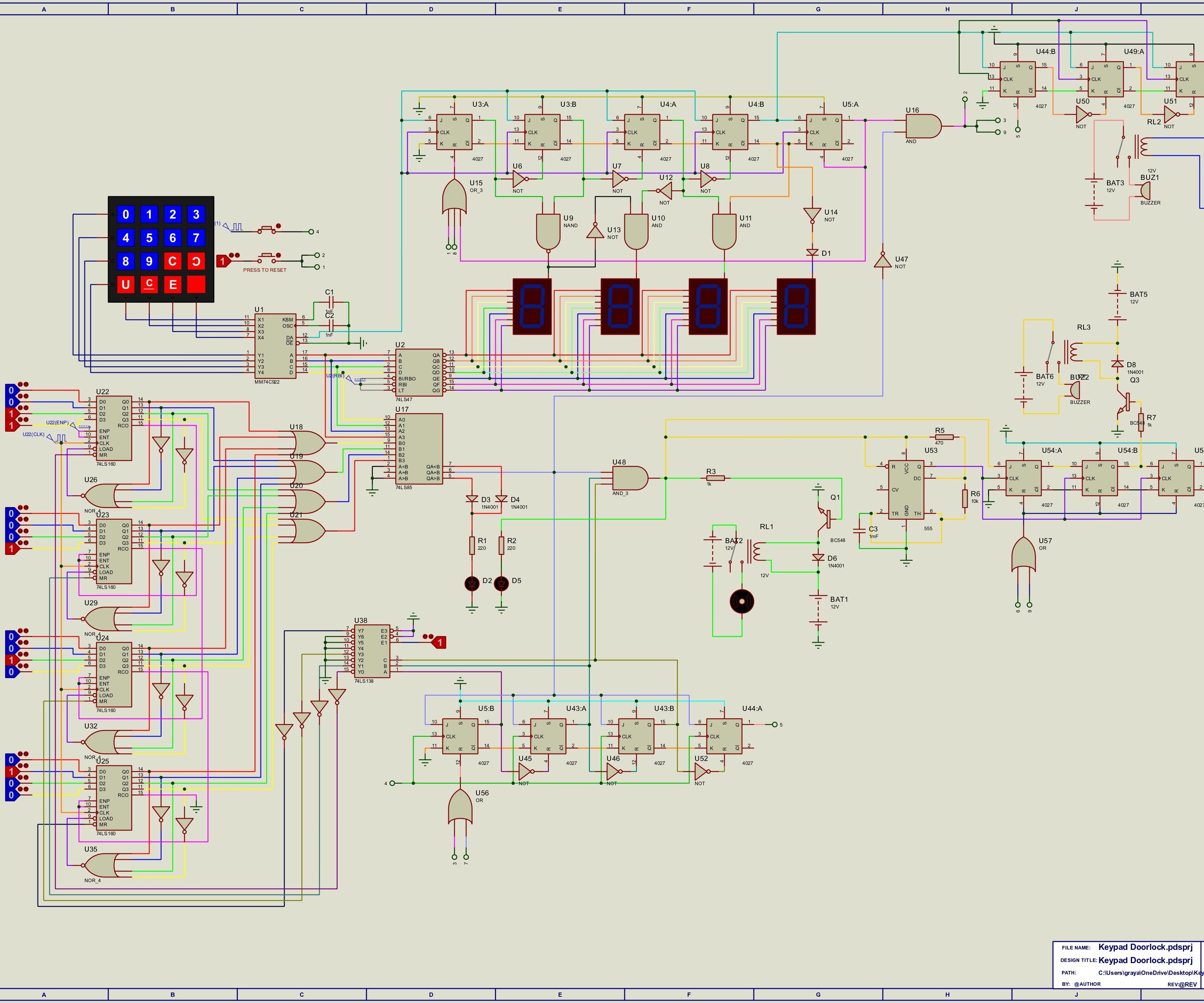Click keypad key 5
The width and height of the screenshot is (1204, 1003).
[149, 238]
